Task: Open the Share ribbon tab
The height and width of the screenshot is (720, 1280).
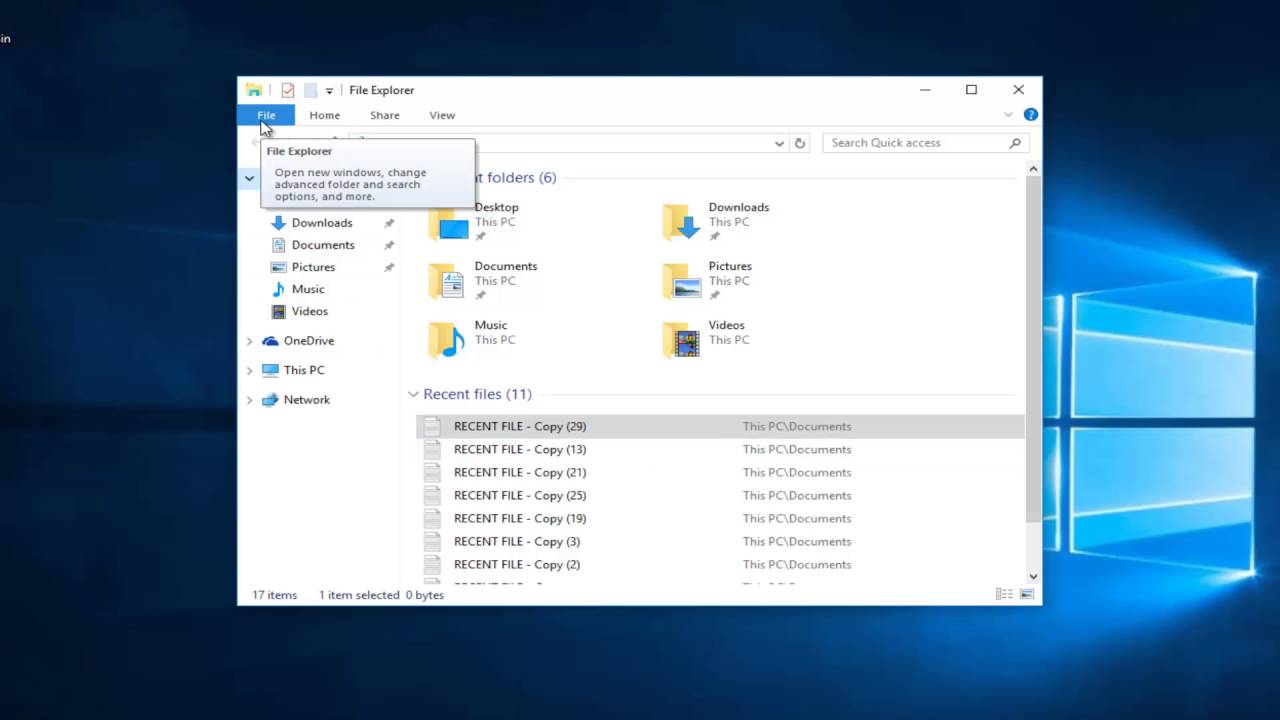Action: click(384, 115)
